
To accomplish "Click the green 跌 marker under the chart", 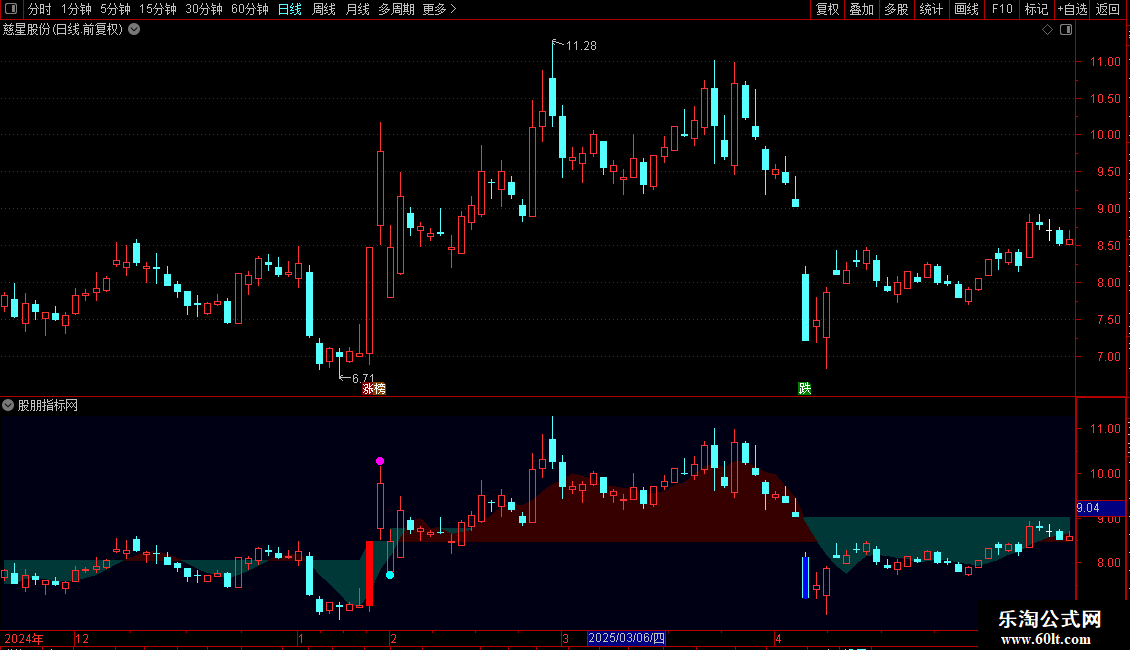I will (x=805, y=388).
